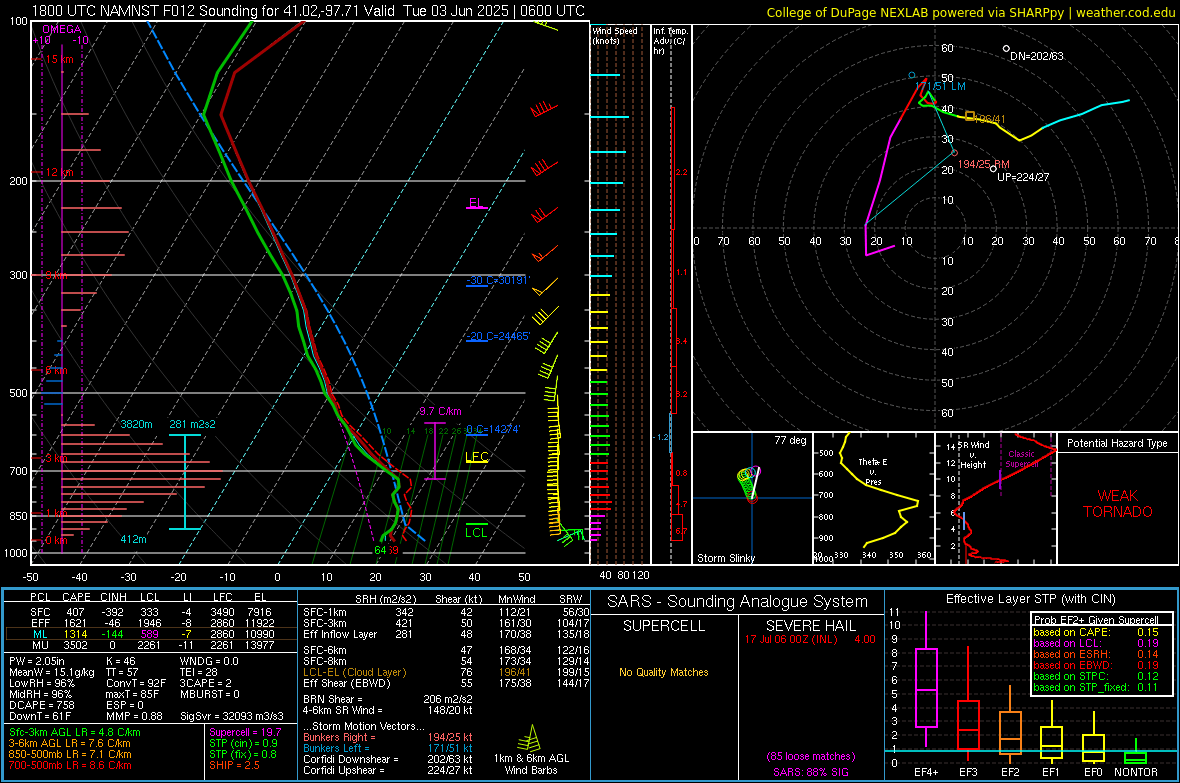
Task: Select the 17 Jul 06 00Z (INL) hail analogue
Action: (810, 639)
